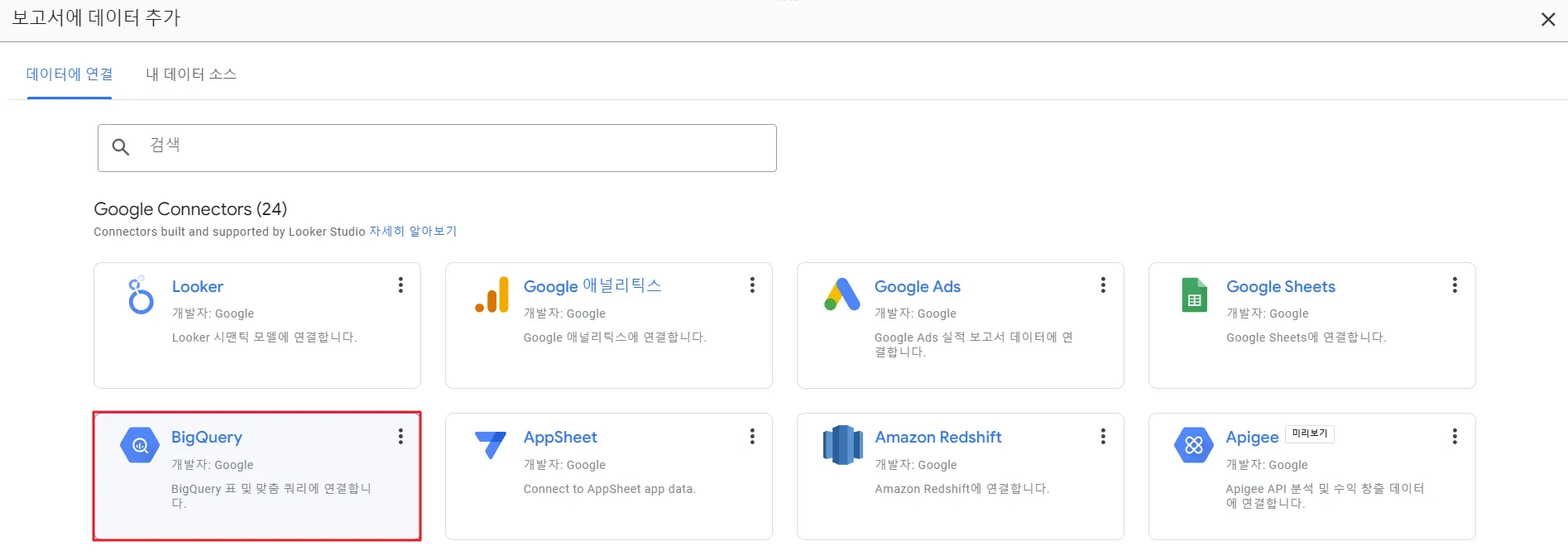Image resolution: width=1568 pixels, height=560 pixels.
Task: Click into the 검색 search field
Action: pos(455,147)
